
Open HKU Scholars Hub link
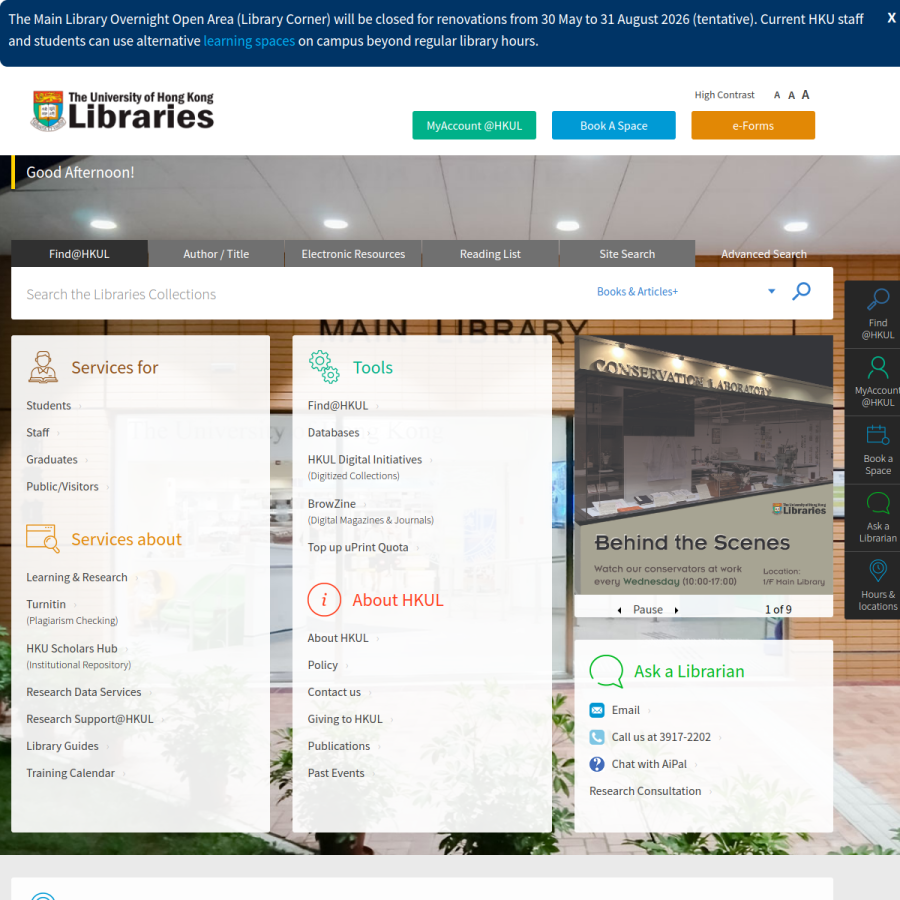(72, 648)
